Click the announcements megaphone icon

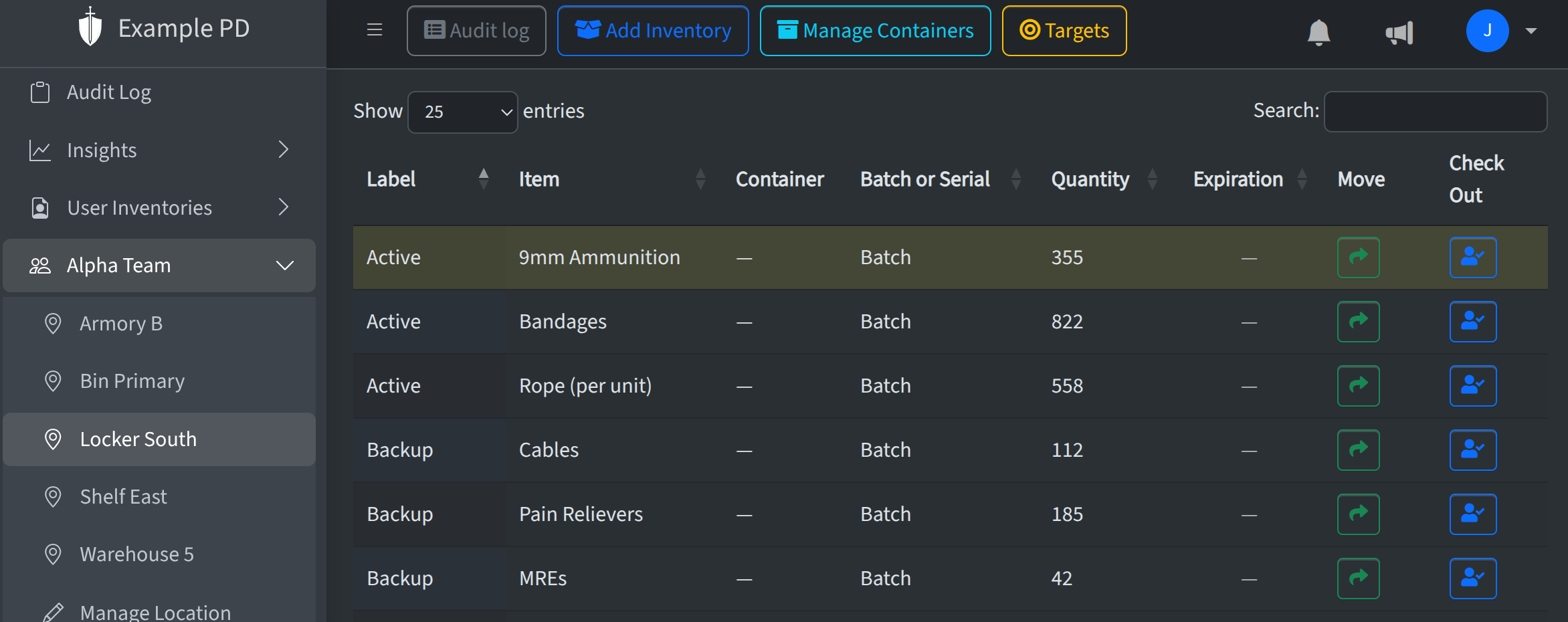tap(1399, 32)
